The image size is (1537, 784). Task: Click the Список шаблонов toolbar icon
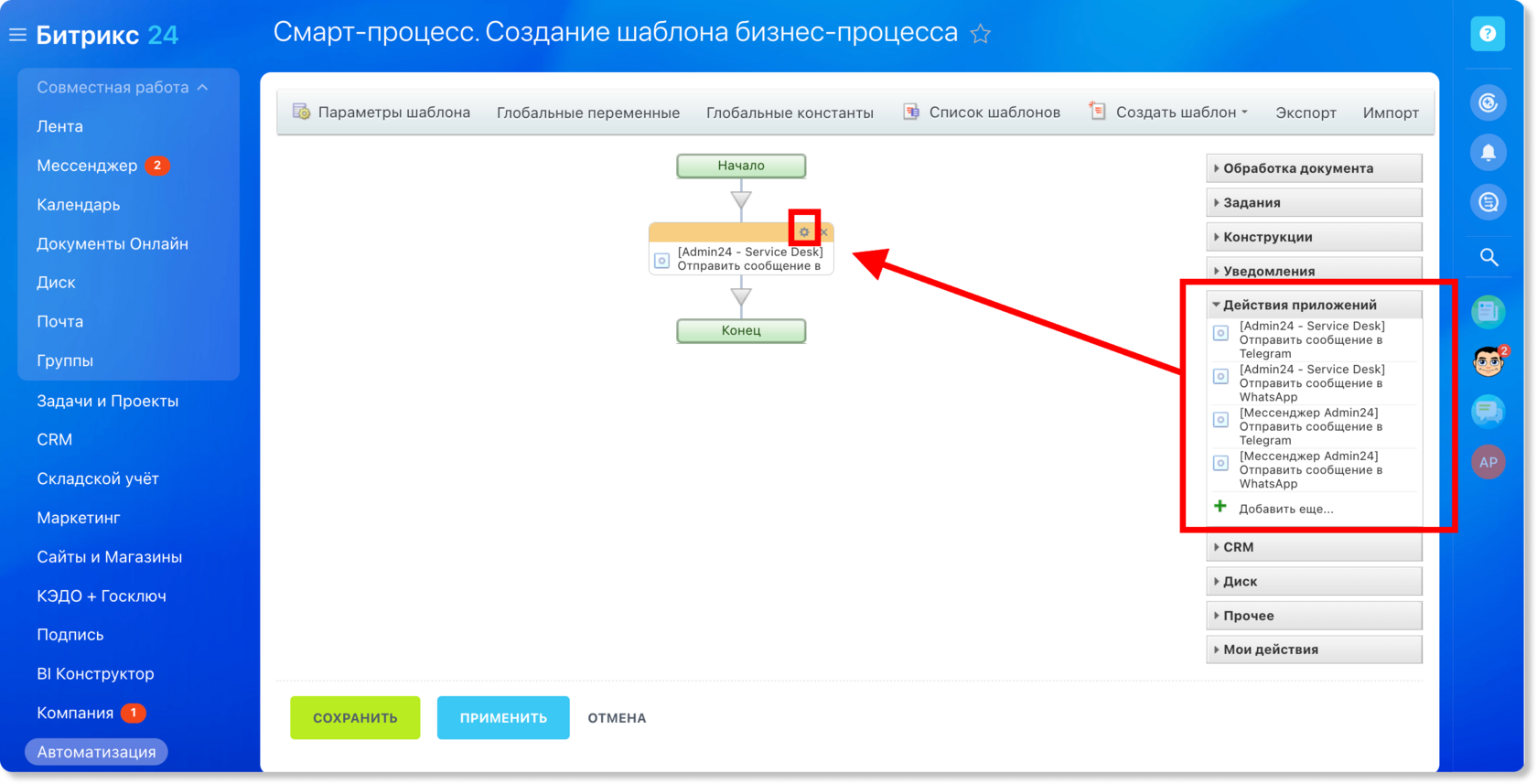click(x=911, y=112)
